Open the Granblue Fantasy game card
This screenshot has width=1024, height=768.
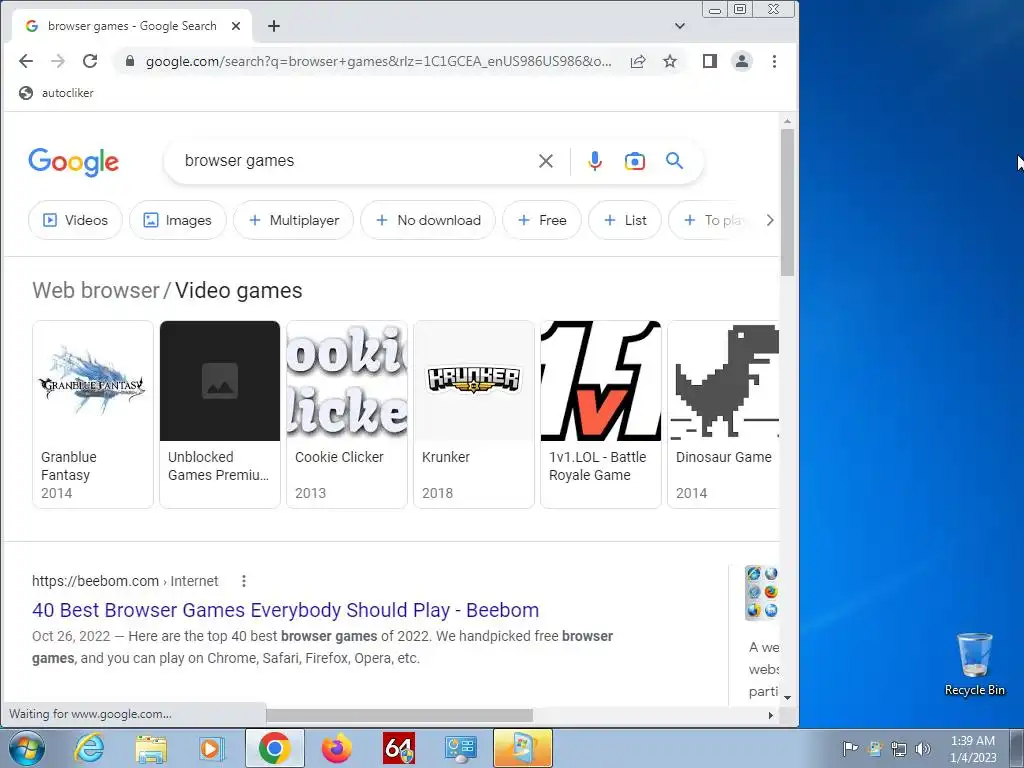(93, 414)
